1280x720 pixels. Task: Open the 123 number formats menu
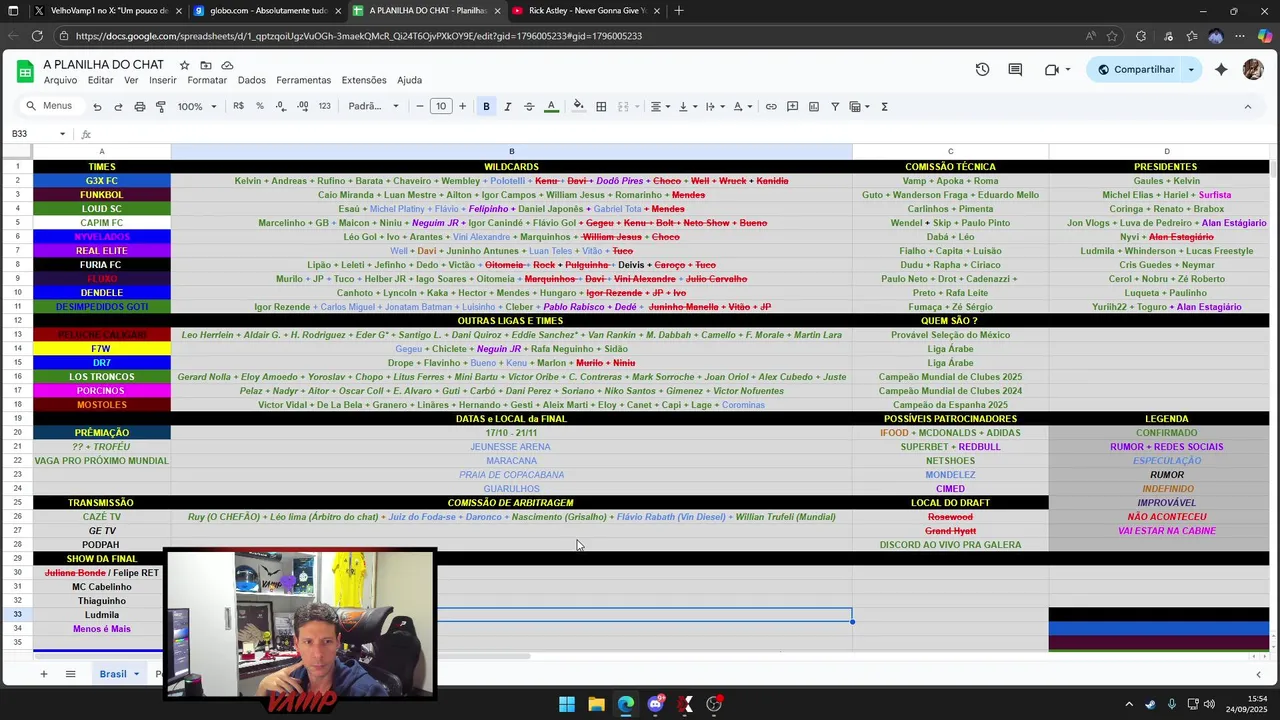click(324, 106)
